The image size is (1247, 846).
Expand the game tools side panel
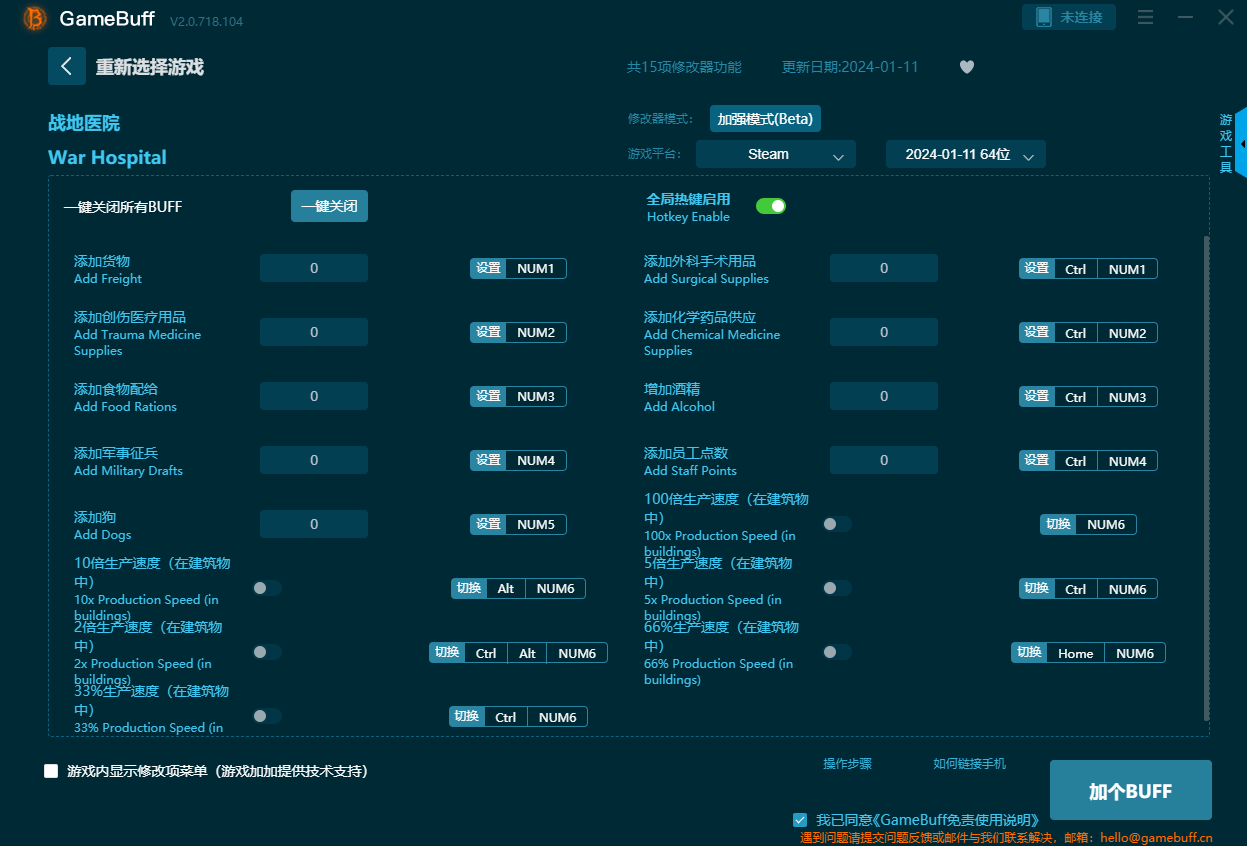tap(1241, 144)
